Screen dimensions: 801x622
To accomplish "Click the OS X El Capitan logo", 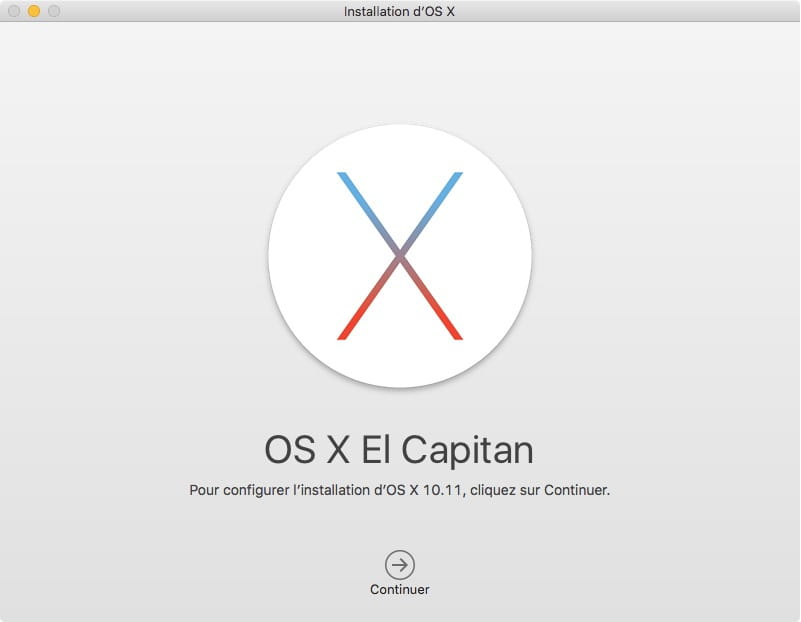I will point(400,256).
